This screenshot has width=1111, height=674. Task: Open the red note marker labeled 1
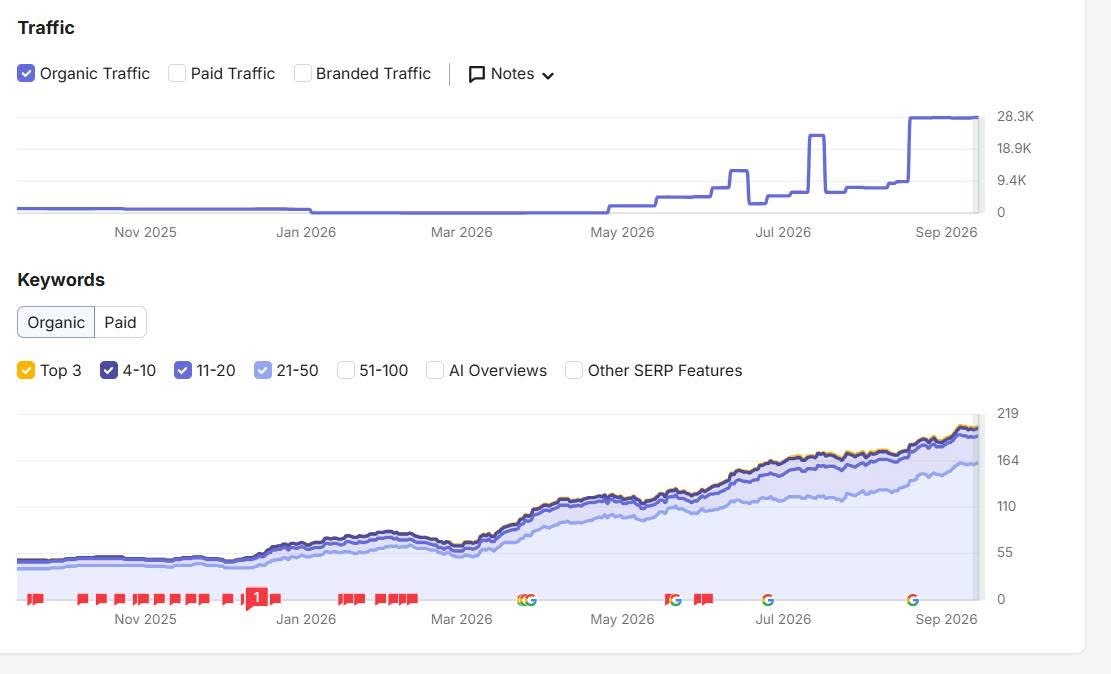coord(256,597)
